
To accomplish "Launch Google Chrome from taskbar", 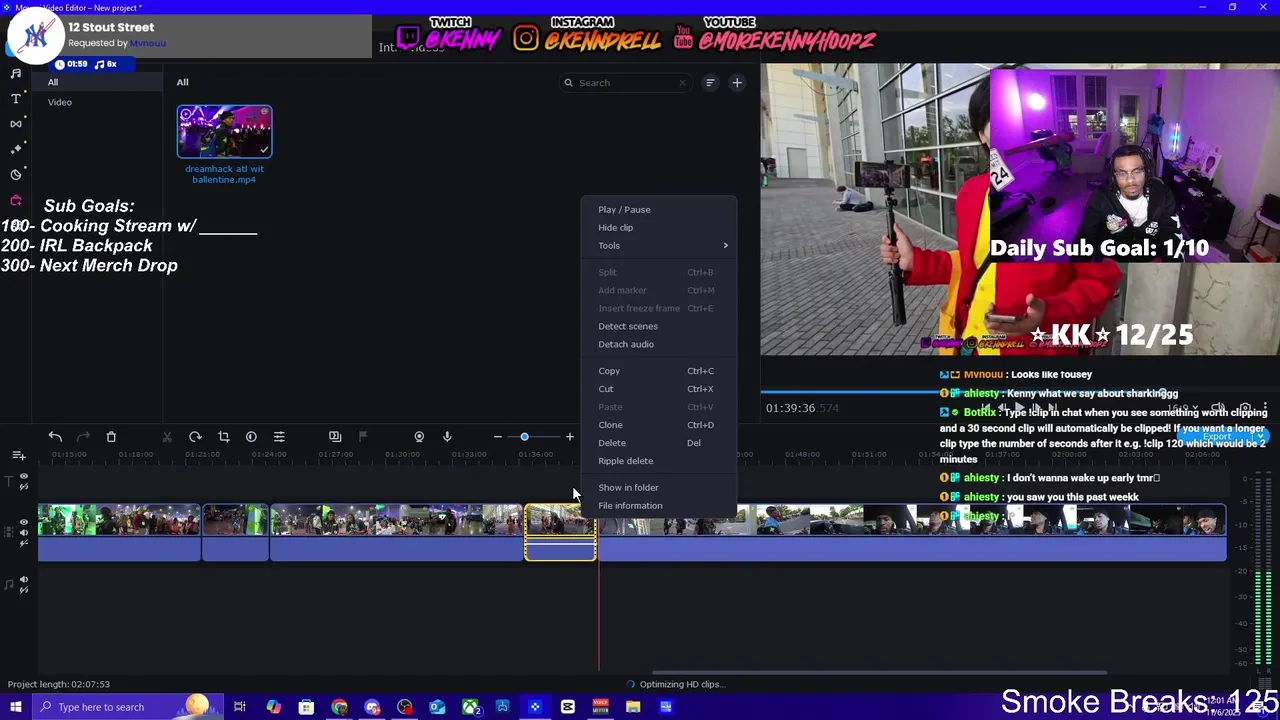I will tap(339, 707).
